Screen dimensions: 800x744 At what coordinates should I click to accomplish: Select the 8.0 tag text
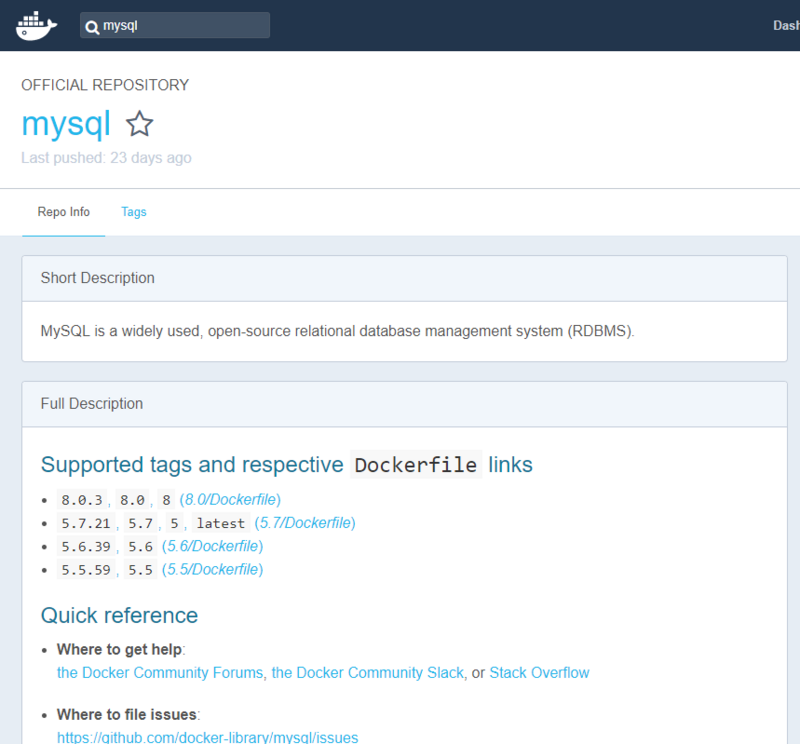(x=132, y=500)
